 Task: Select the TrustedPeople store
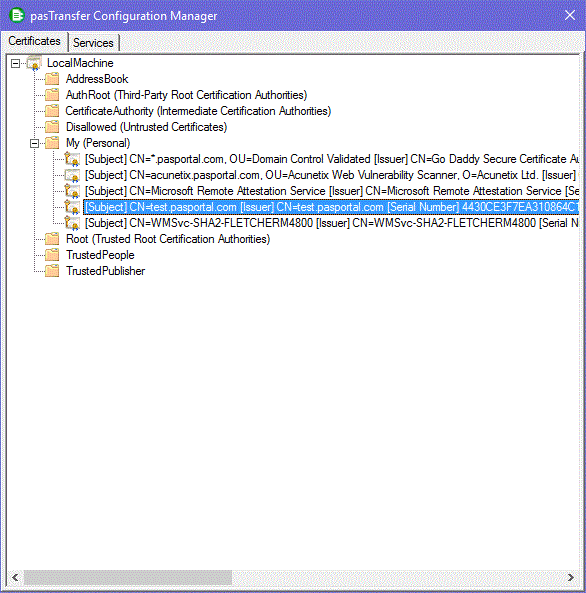click(x=100, y=255)
